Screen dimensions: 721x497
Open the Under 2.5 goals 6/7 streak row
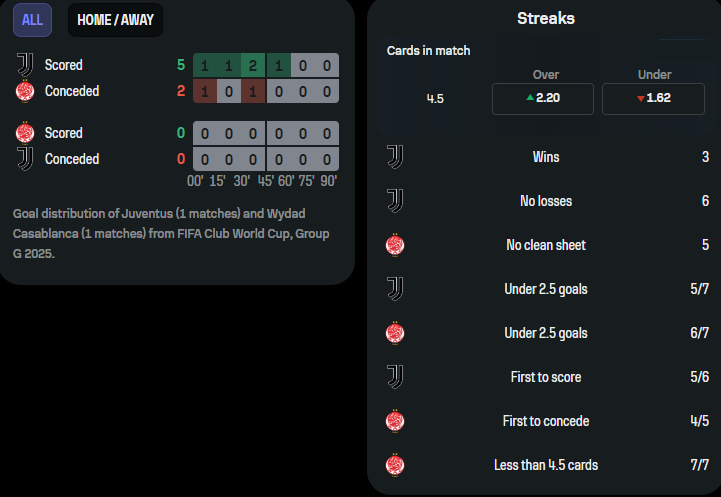[547, 333]
